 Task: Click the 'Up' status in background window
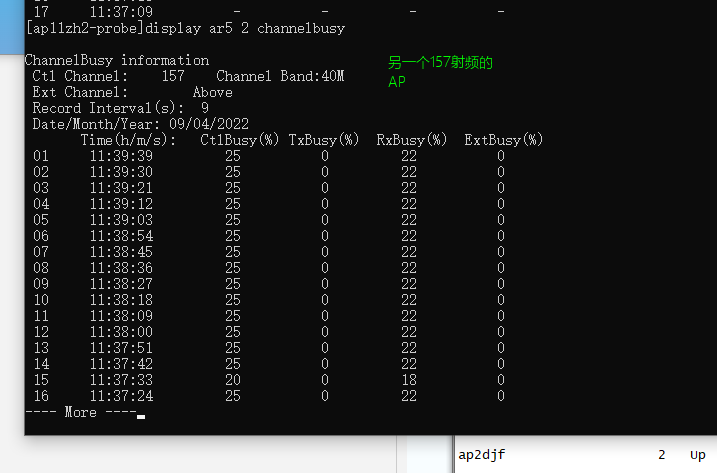tap(698, 455)
